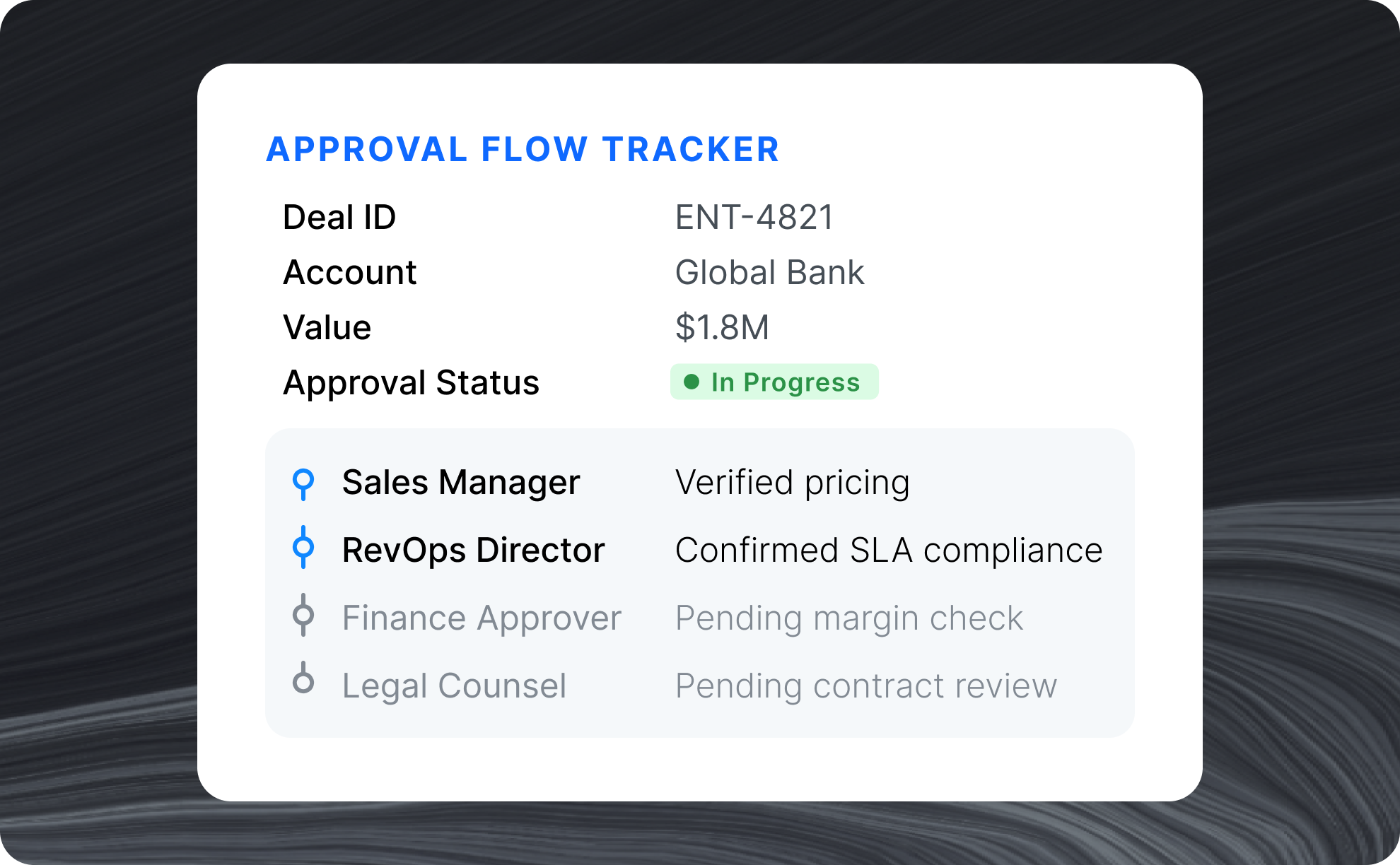This screenshot has width=1400, height=865.
Task: Click the Account field label
Action: tap(350, 273)
